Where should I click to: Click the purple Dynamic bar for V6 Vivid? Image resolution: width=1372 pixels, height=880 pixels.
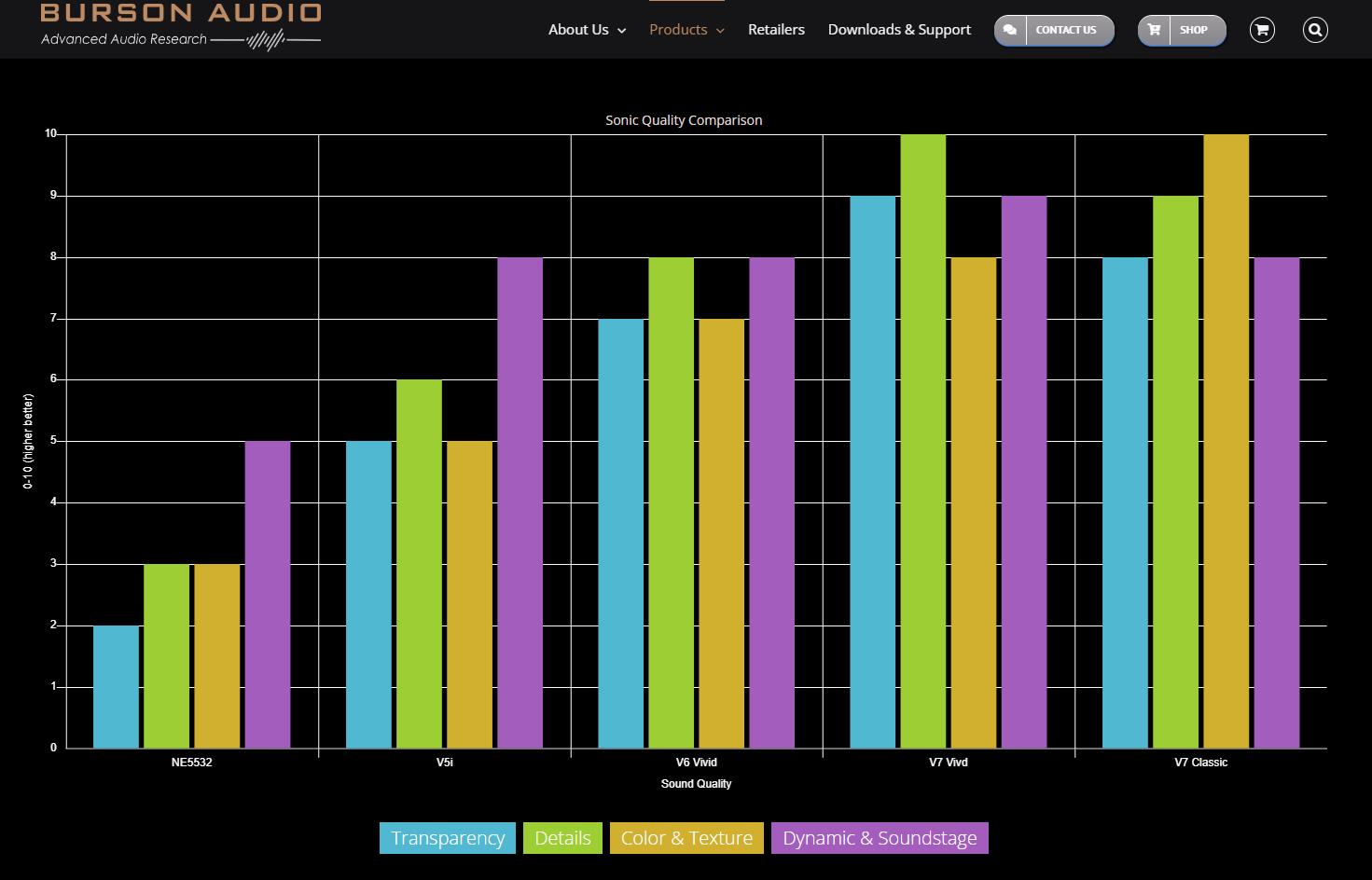[772, 502]
